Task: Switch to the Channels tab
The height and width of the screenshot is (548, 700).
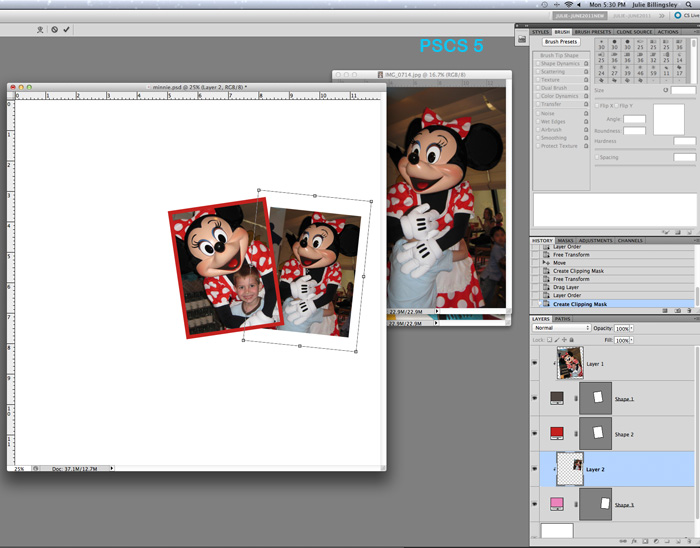Action: coord(630,241)
